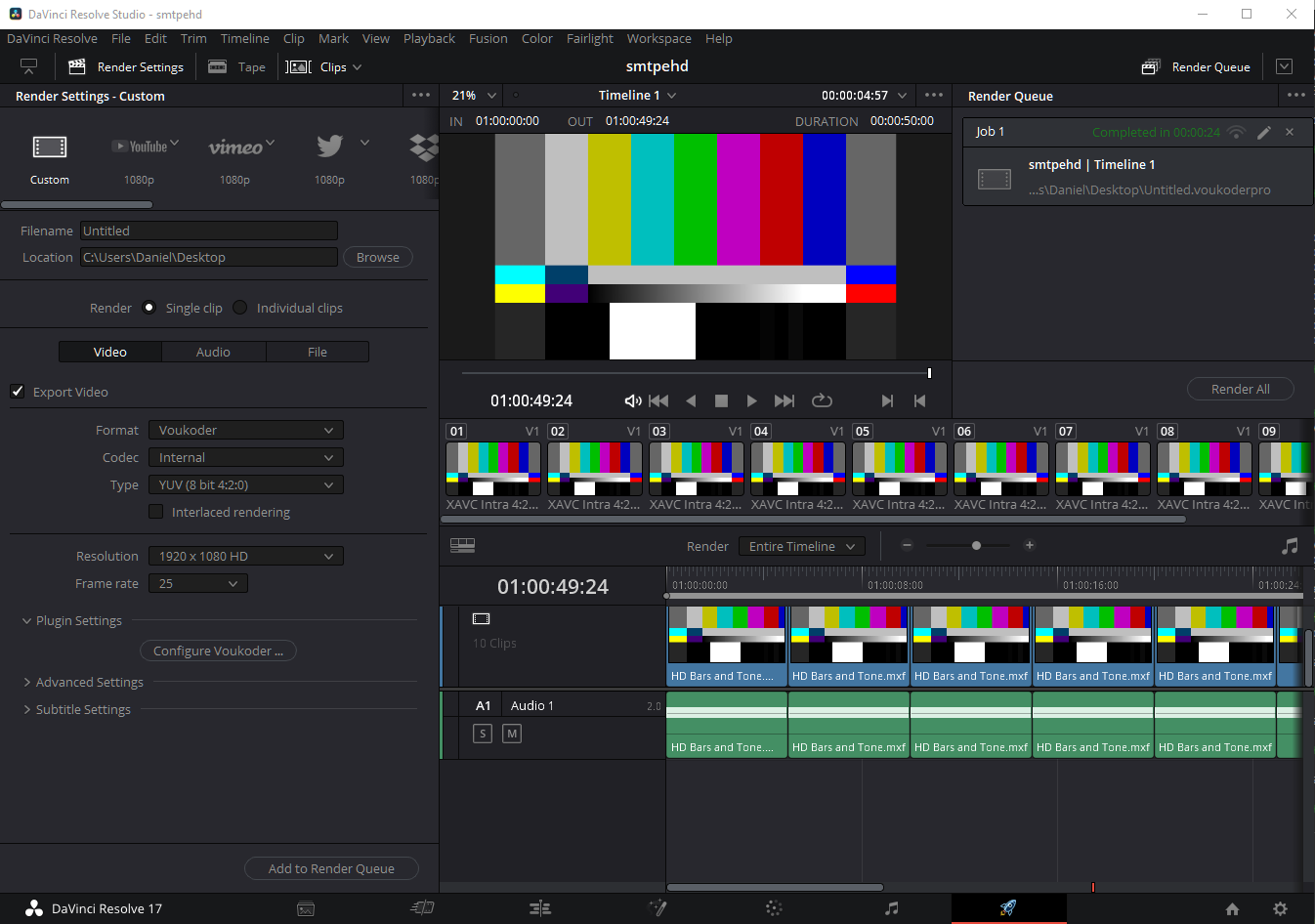Uncheck the Export Video checkbox

(x=18, y=392)
